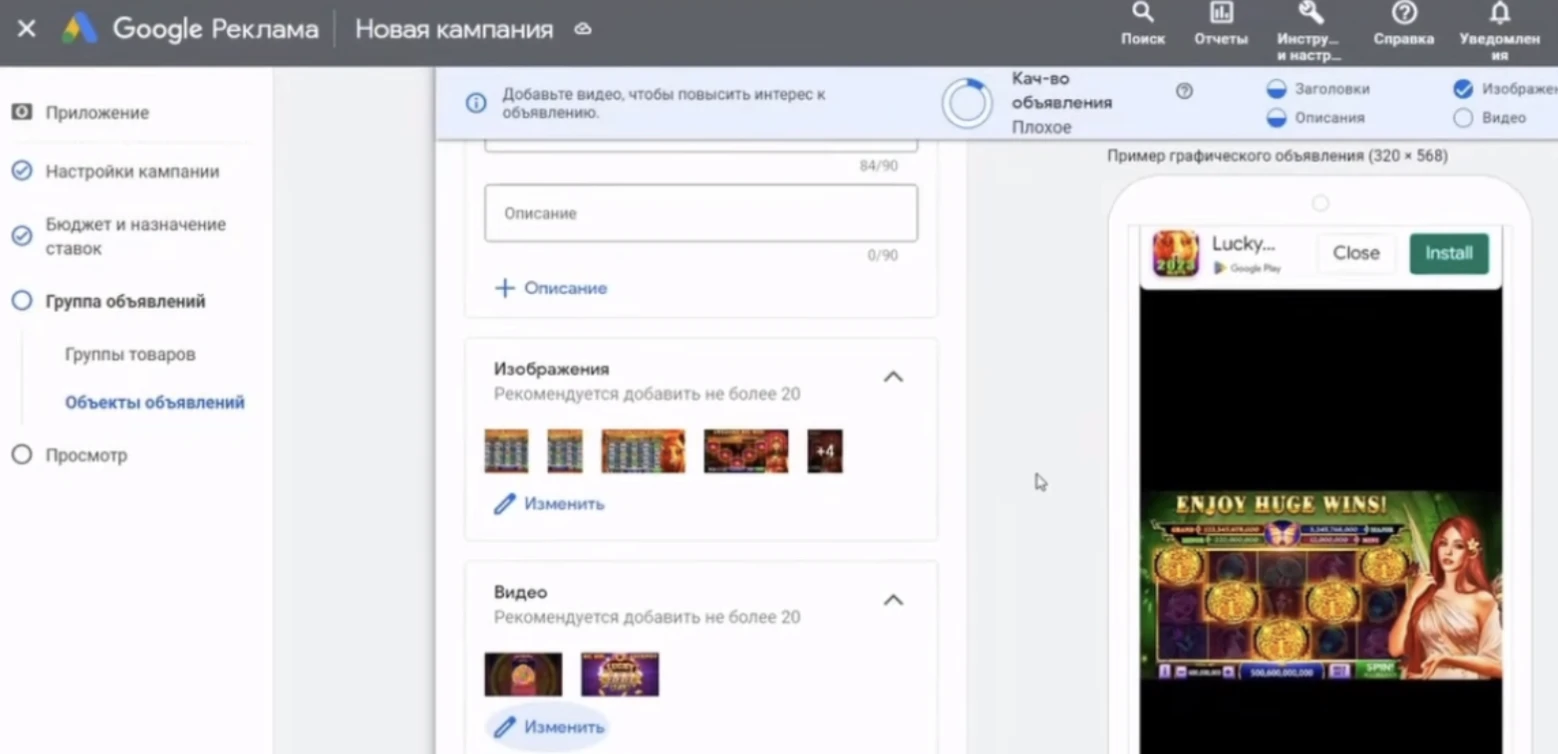Click the Плохое ad quality rating text

click(x=1041, y=127)
